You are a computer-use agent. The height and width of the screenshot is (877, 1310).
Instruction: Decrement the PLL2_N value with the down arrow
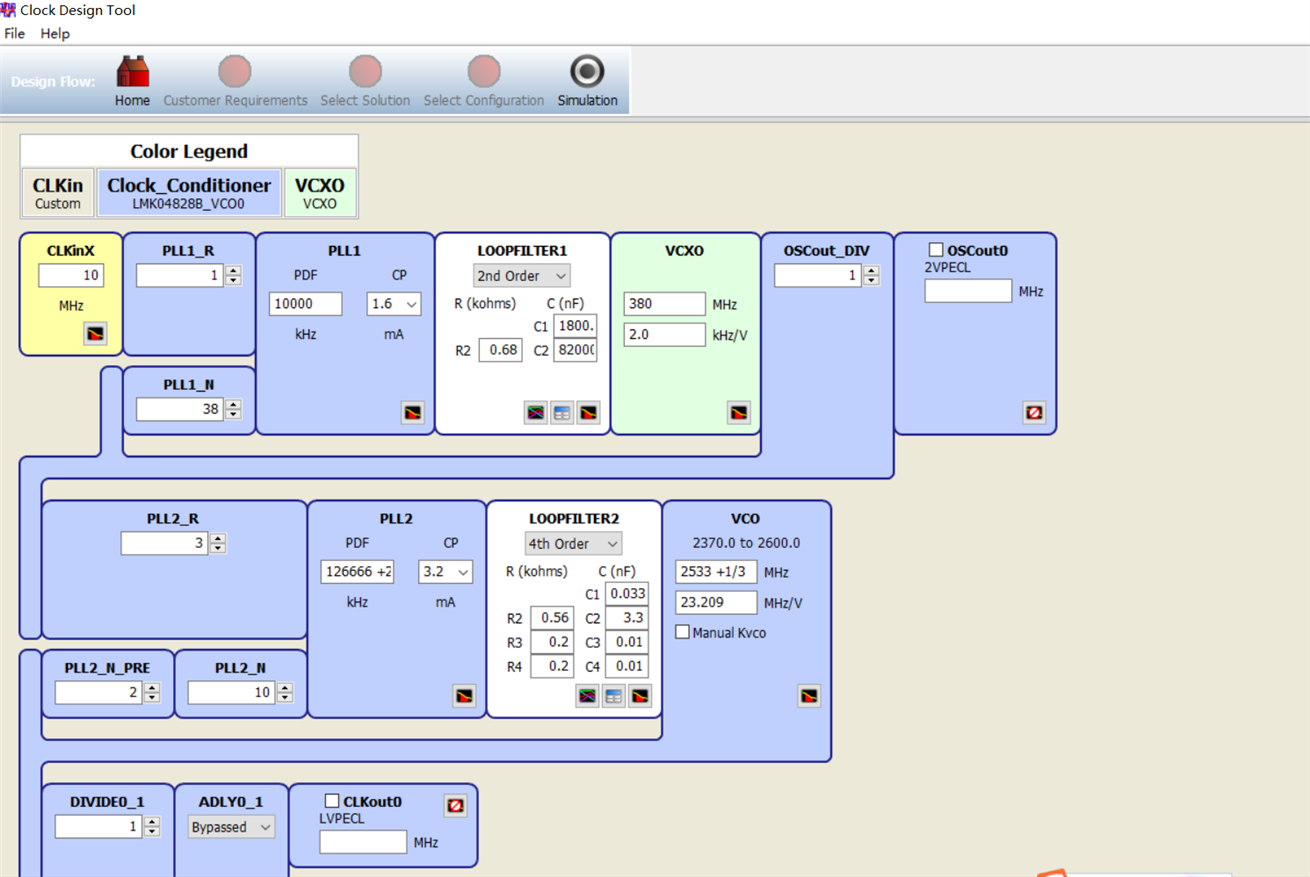(x=285, y=697)
